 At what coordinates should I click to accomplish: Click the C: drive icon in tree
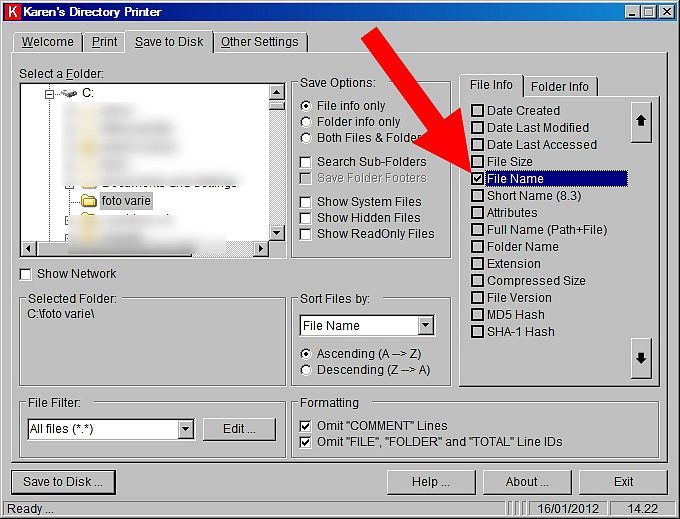tap(69, 93)
